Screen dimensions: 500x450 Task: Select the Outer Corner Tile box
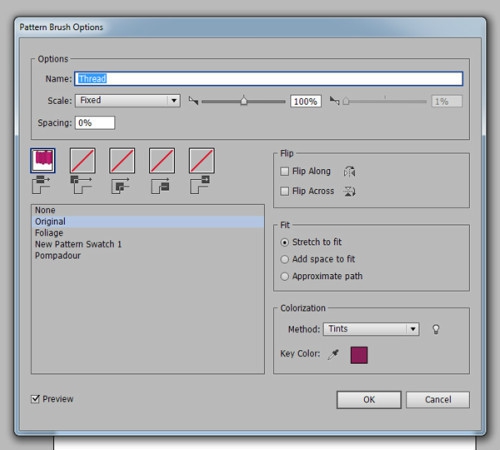tap(83, 161)
